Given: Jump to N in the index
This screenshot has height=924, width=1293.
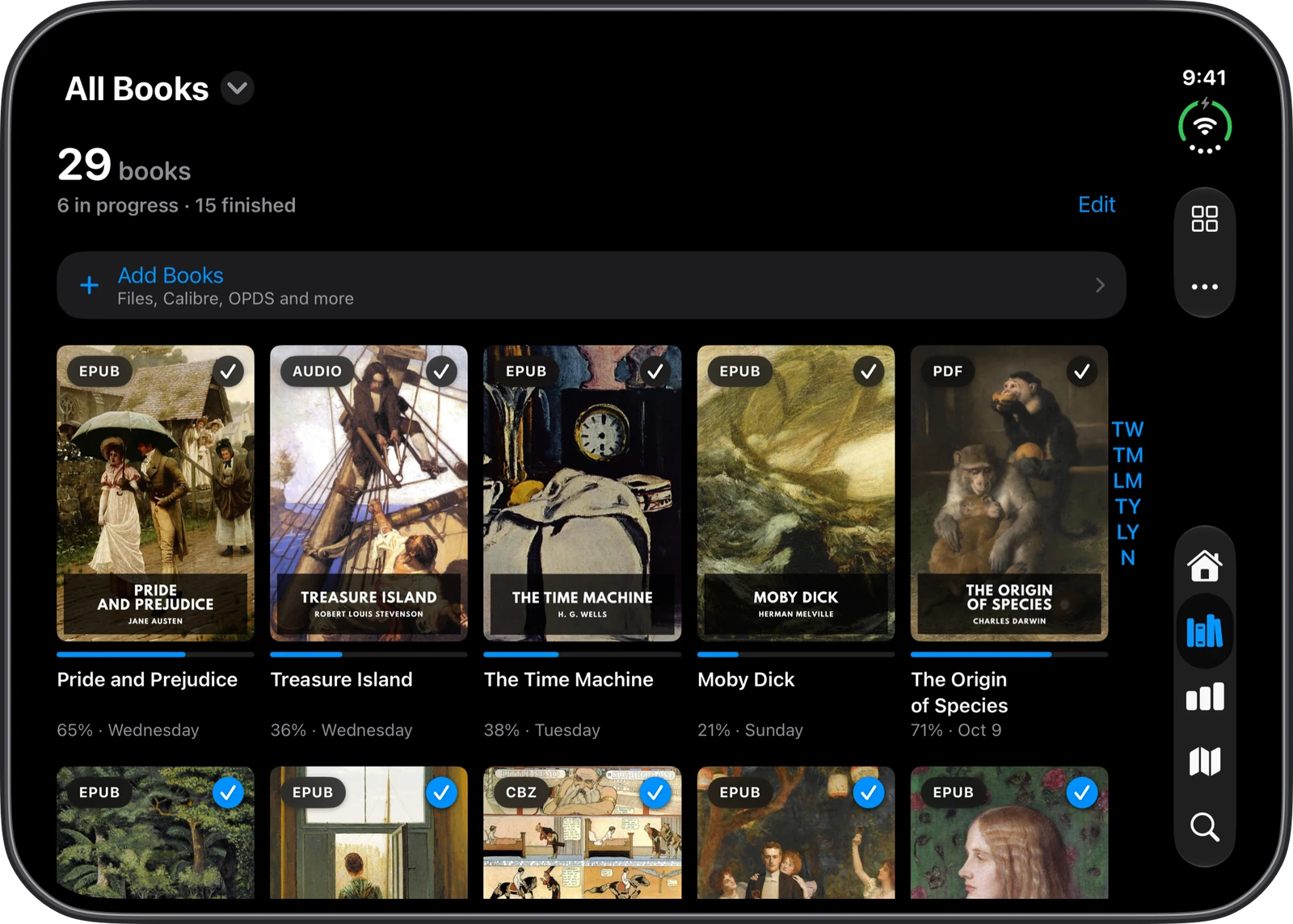Looking at the screenshot, I should 1127,558.
